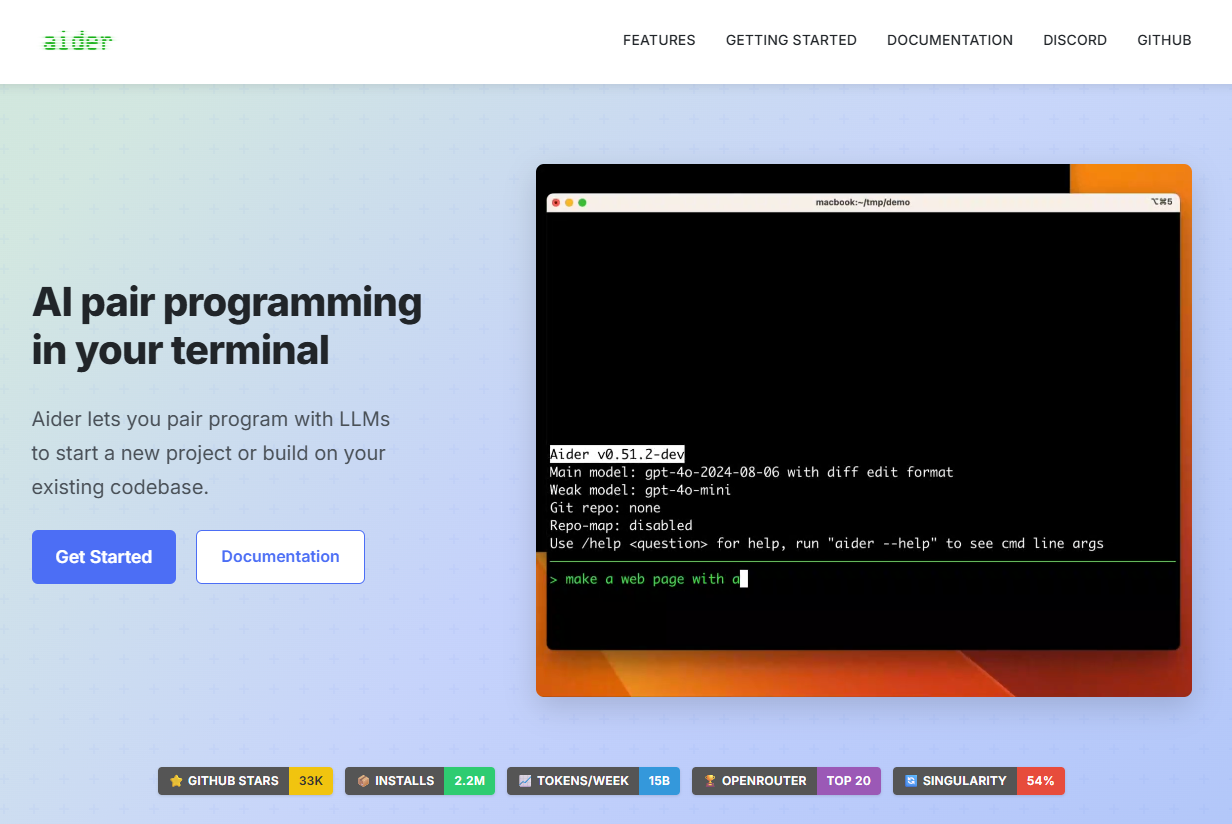Open the GitHub nav link
This screenshot has width=1232, height=824.
(x=1164, y=40)
